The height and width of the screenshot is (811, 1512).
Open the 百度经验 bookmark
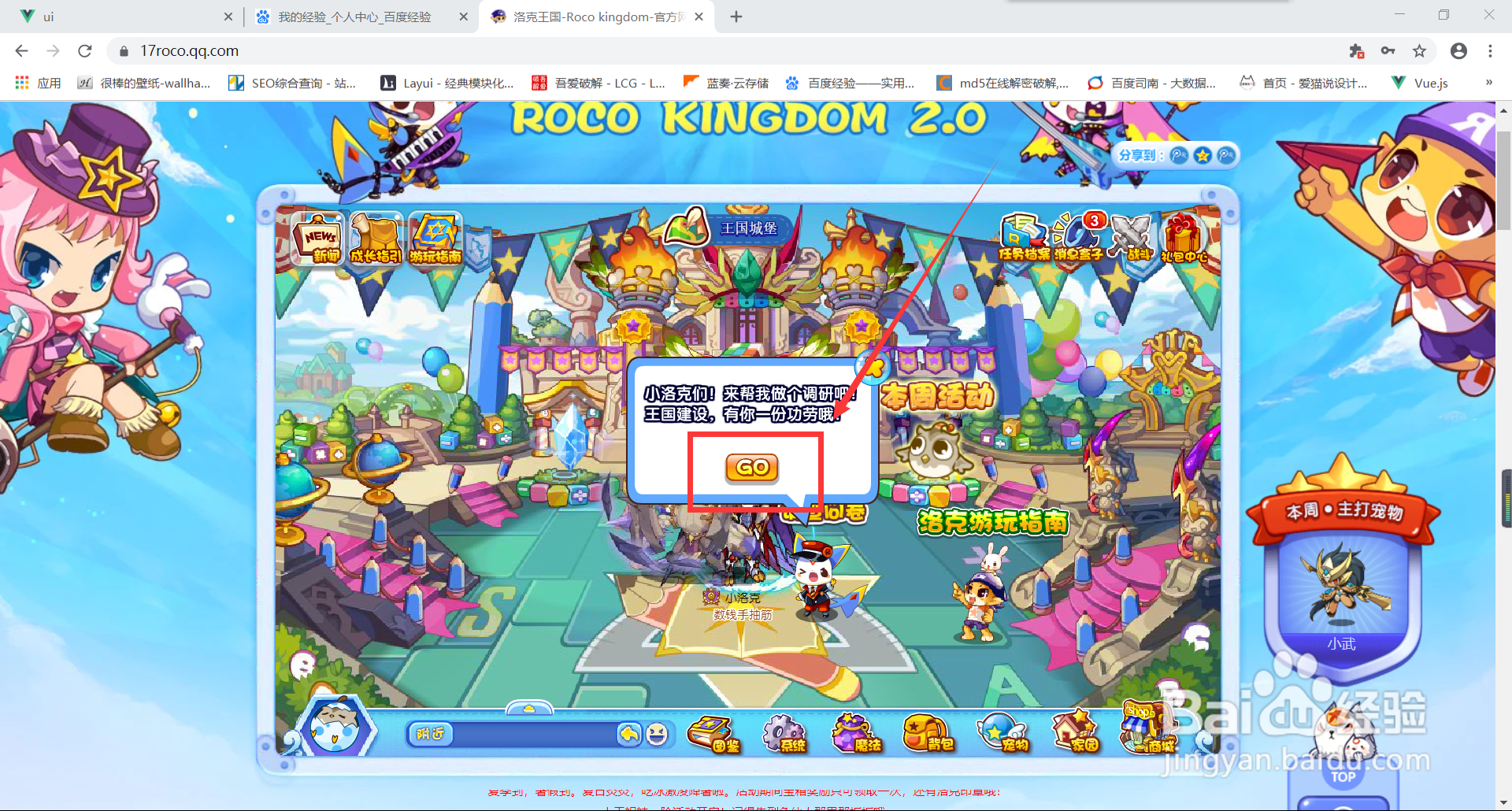(x=850, y=83)
